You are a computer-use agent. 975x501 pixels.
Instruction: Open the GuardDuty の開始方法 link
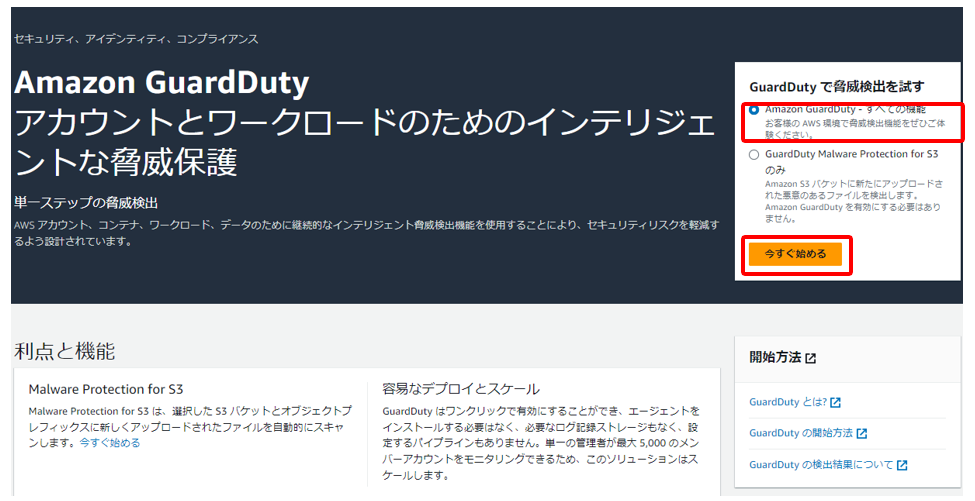801,433
